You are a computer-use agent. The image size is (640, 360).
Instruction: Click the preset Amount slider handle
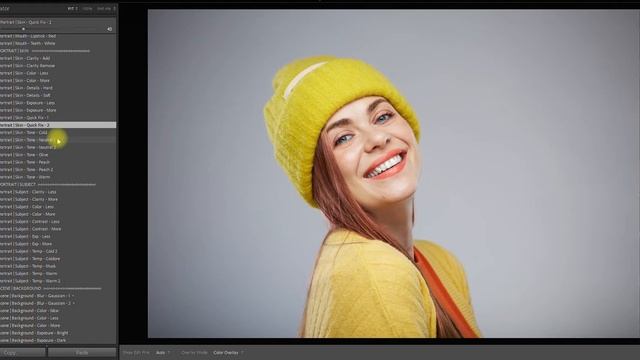tap(23, 29)
